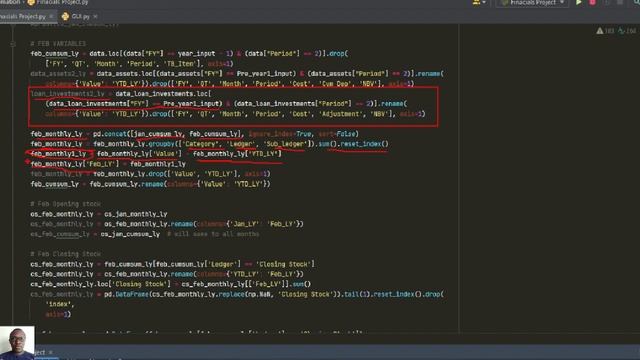
Task: Click the '# Feb Opening stock' comment
Action: tap(65, 204)
